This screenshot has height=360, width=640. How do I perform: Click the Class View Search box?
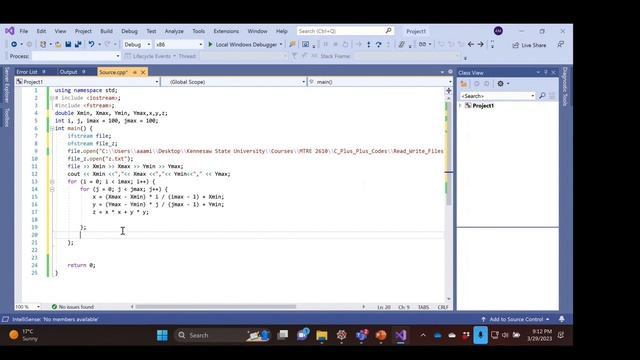pos(498,96)
